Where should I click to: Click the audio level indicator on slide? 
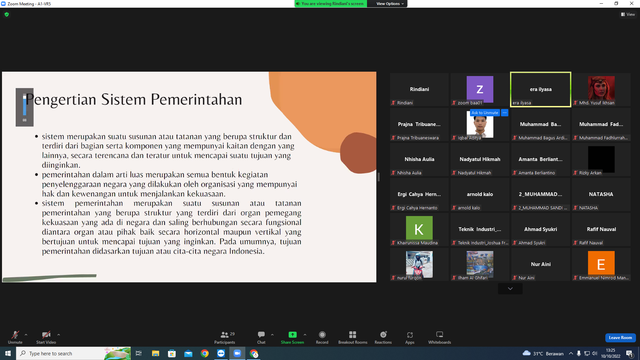24,107
